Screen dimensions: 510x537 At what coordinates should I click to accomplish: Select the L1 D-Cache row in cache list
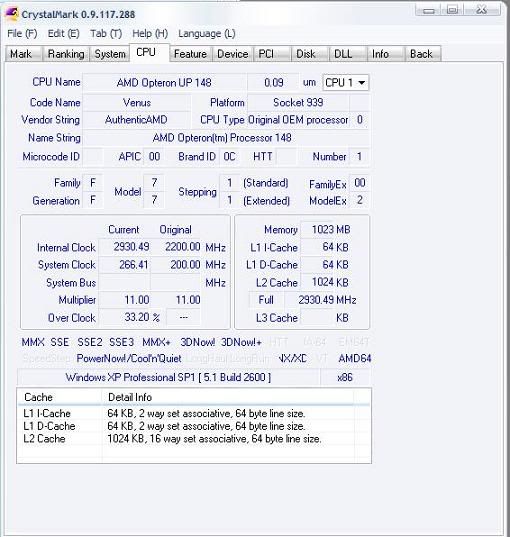194,426
